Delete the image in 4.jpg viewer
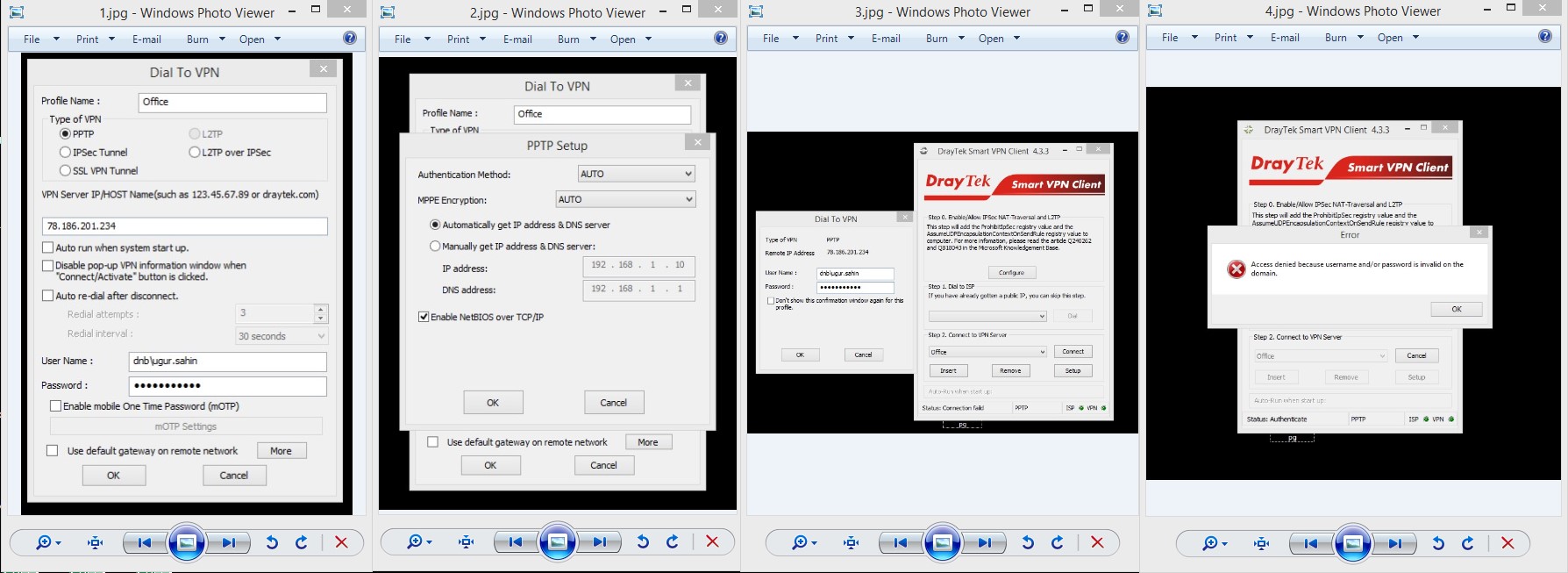The width and height of the screenshot is (1568, 573). 1507,543
